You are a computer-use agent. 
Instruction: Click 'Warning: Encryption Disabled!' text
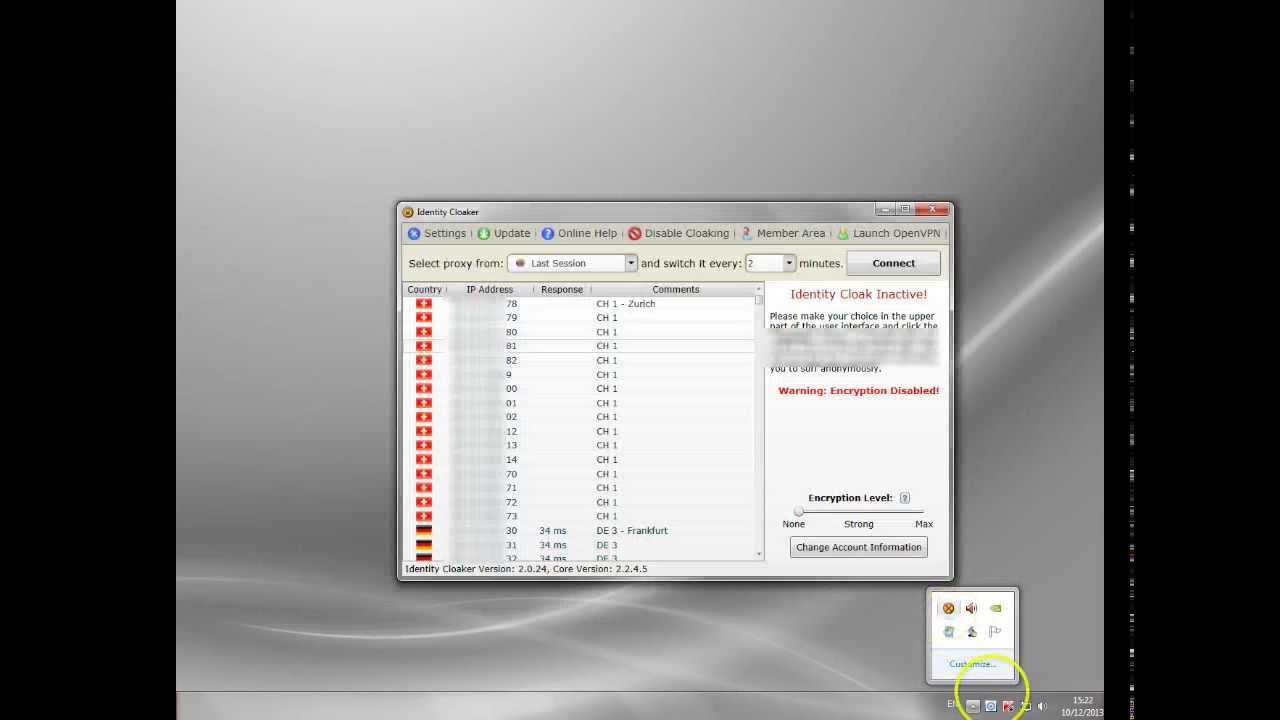(x=859, y=391)
